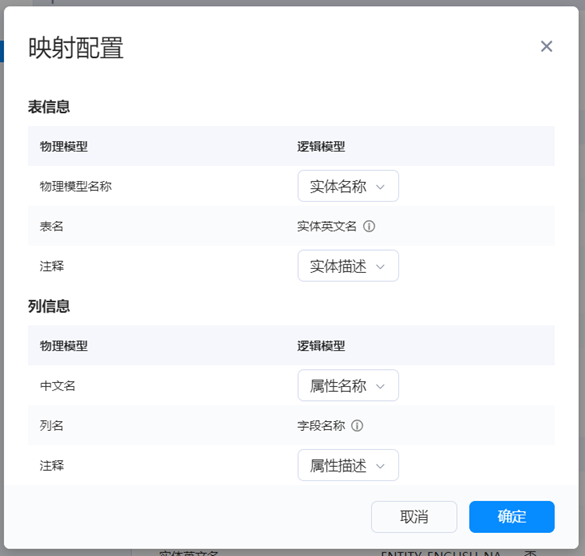Click the 表名 row label
Viewport: 585px width, 556px height.
click(51, 226)
